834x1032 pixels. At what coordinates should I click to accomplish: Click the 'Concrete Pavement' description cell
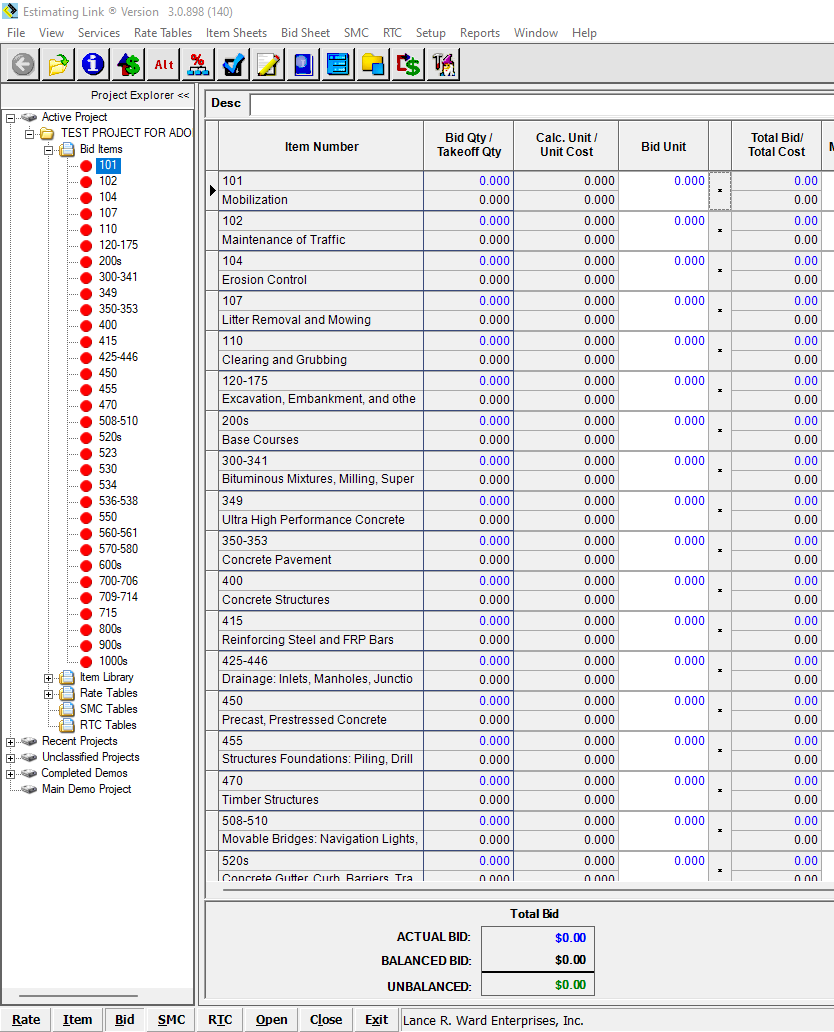(321, 560)
